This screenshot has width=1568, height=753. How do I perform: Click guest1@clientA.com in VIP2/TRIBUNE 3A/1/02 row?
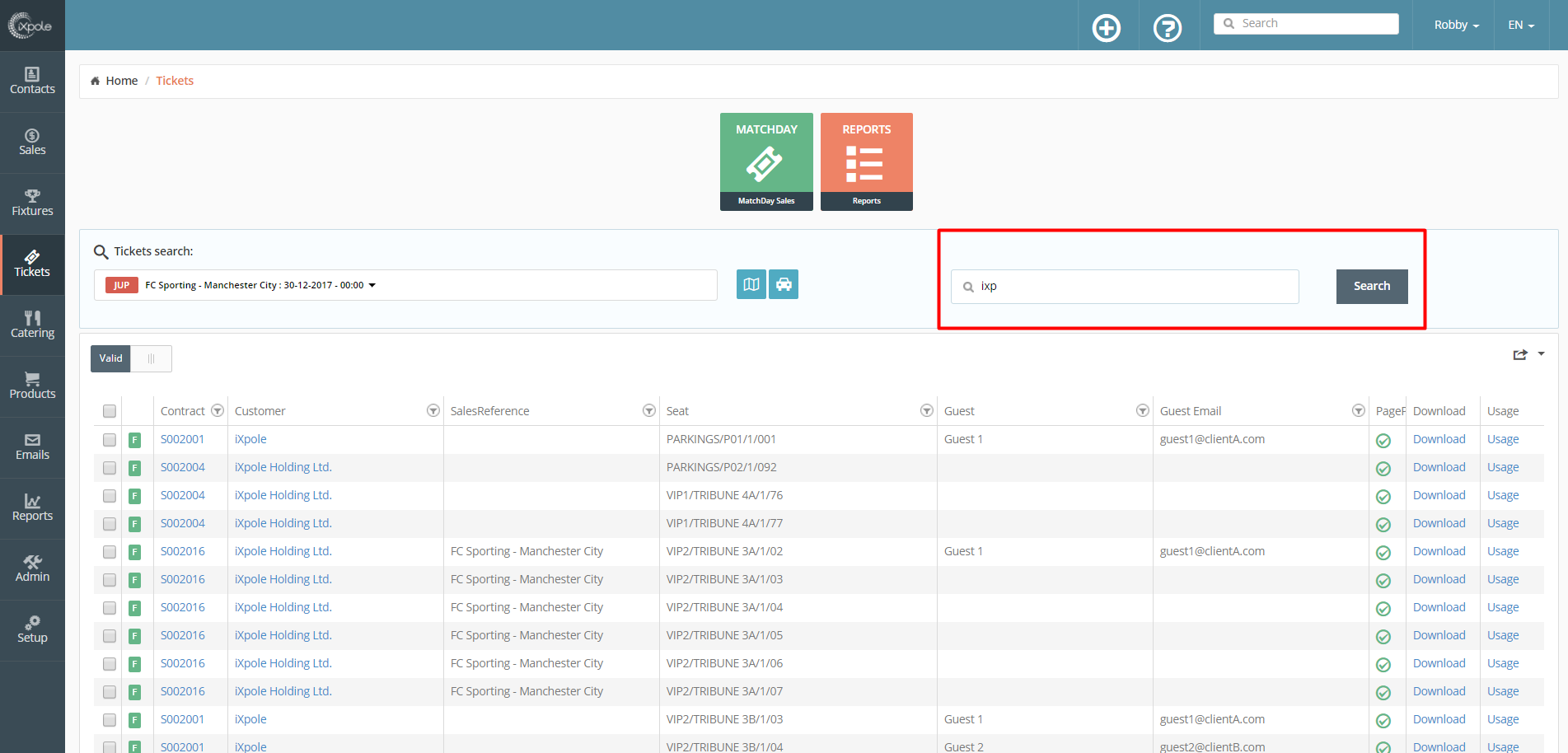[x=1212, y=551]
